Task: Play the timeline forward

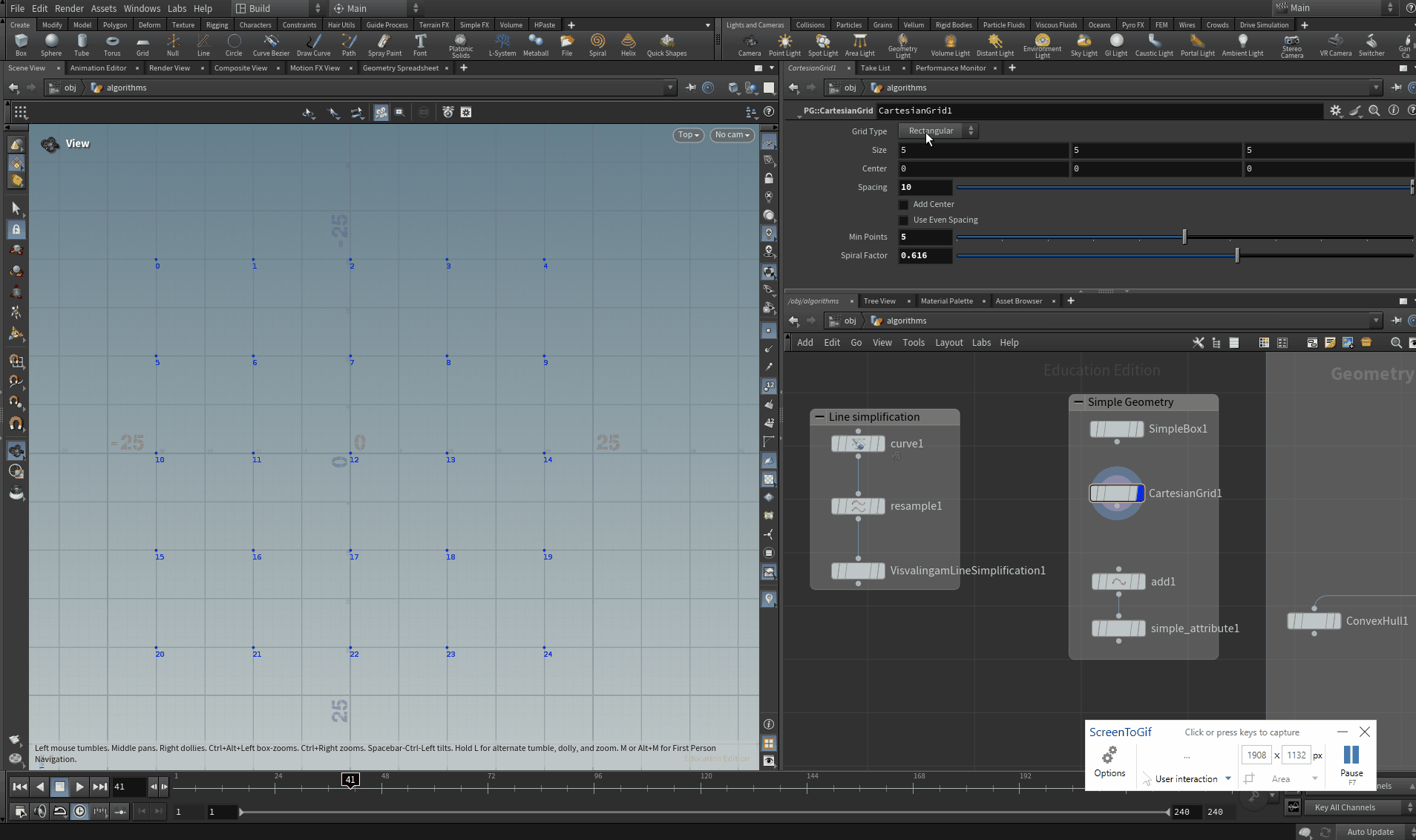Action: point(79,787)
